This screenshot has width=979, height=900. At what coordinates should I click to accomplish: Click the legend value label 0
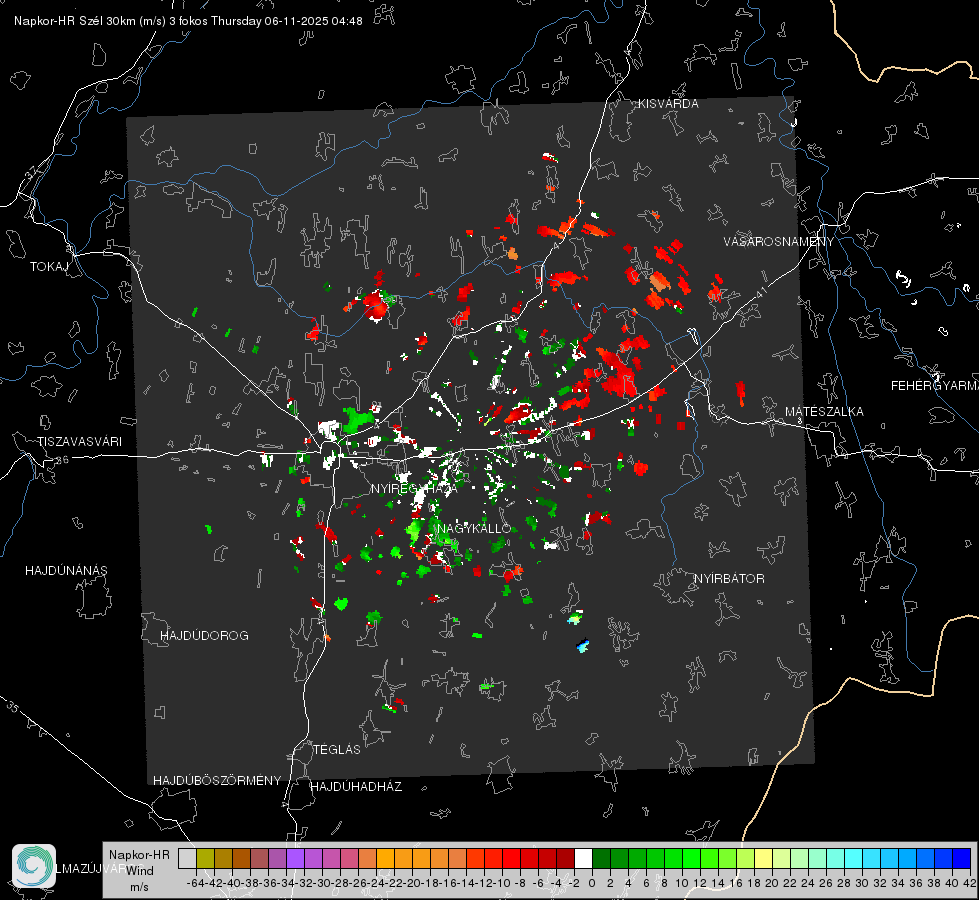click(x=592, y=883)
